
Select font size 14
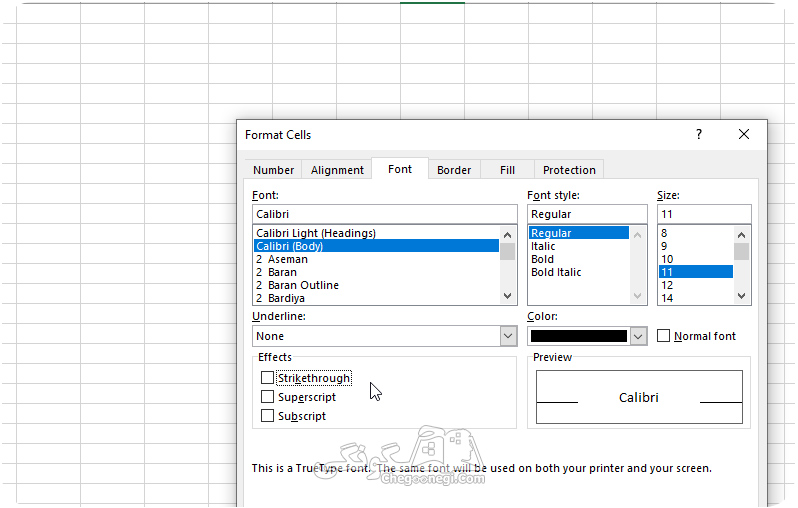point(696,298)
